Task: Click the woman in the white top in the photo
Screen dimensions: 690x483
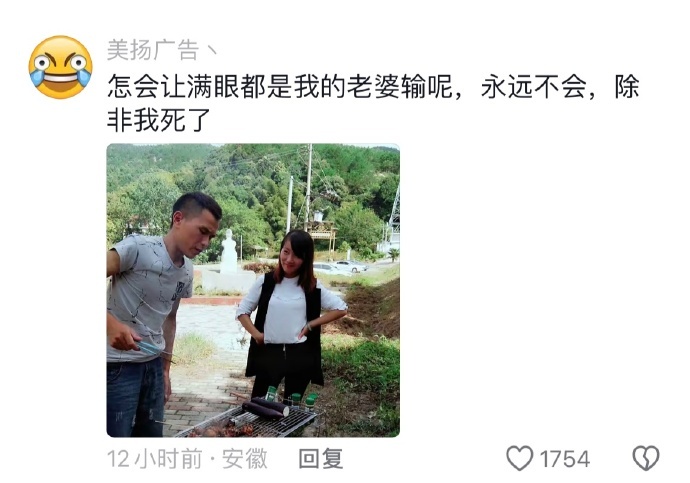Action: click(x=290, y=315)
